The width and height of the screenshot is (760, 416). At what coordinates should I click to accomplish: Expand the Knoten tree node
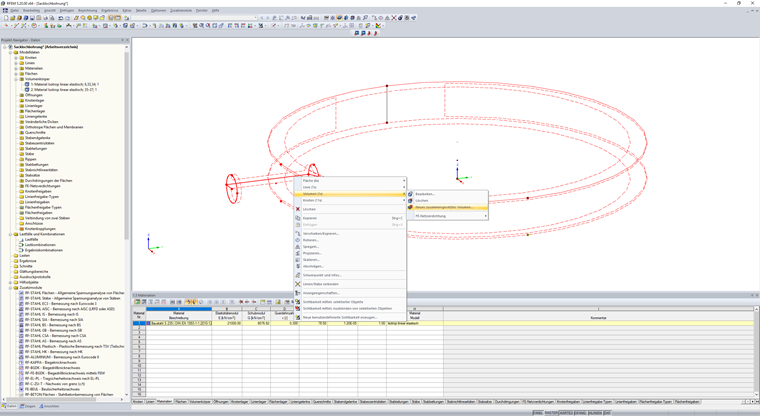click(16, 58)
